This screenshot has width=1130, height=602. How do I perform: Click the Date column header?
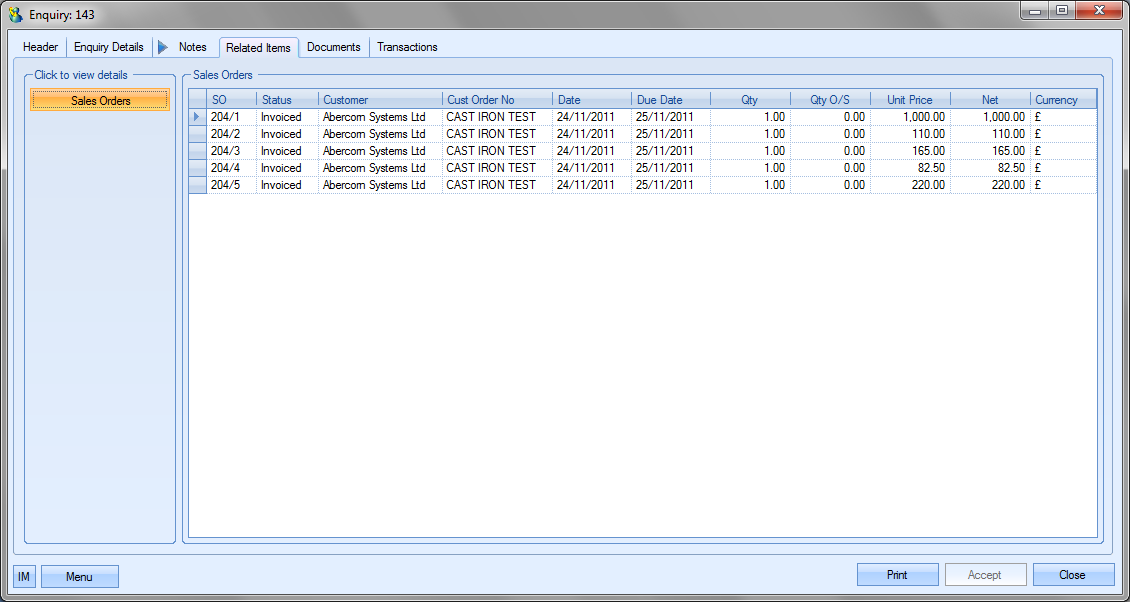tap(592, 100)
